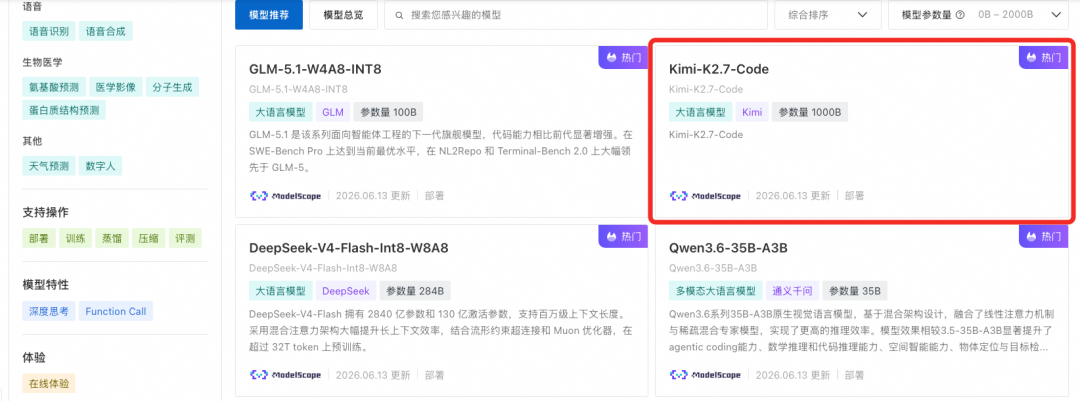Click the Qwen3.6 model description text
The image size is (1080, 401).
point(861,330)
